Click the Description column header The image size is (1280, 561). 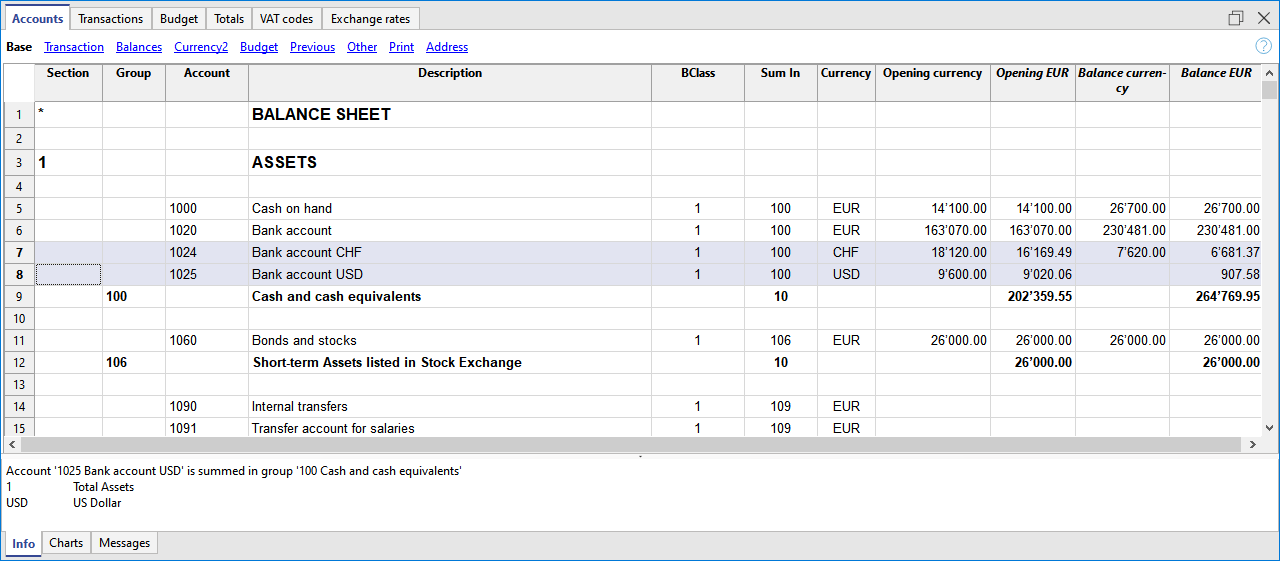450,73
